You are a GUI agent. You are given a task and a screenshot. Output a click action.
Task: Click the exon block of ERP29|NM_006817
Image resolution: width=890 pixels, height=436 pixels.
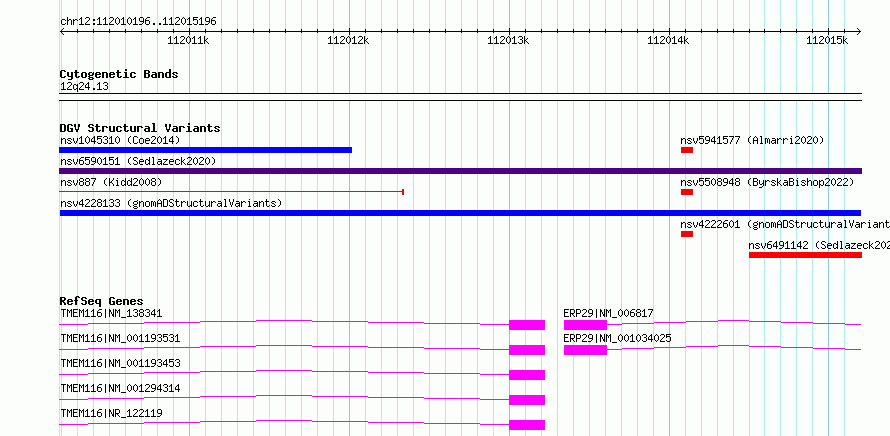point(585,325)
